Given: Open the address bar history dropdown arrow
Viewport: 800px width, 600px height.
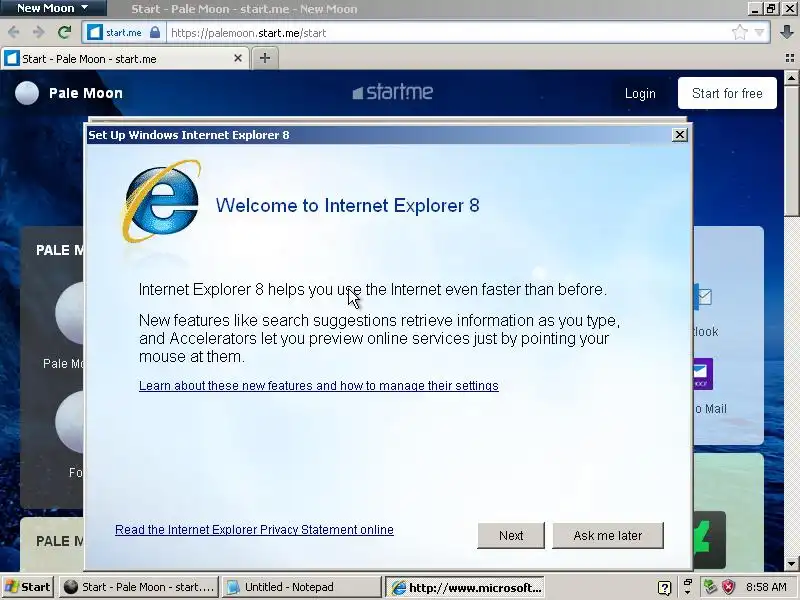Looking at the screenshot, I should (759, 33).
